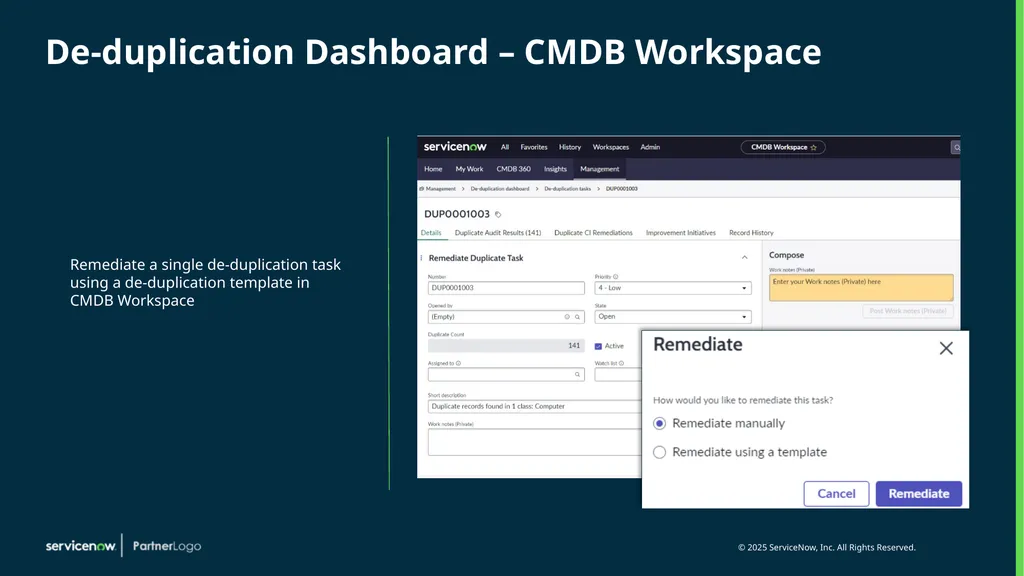Screen dimensions: 1024x576
Task: Open the All menu in the top bar
Action: (505, 148)
